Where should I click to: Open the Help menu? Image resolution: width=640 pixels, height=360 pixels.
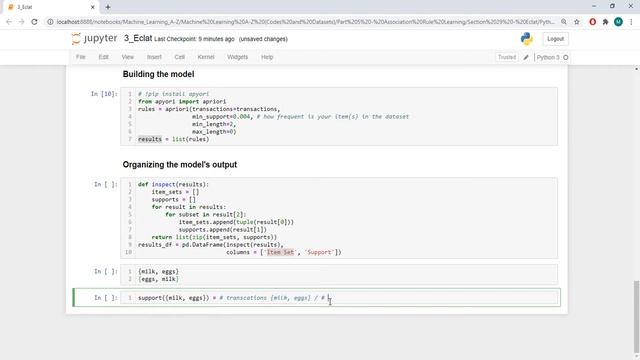click(267, 57)
